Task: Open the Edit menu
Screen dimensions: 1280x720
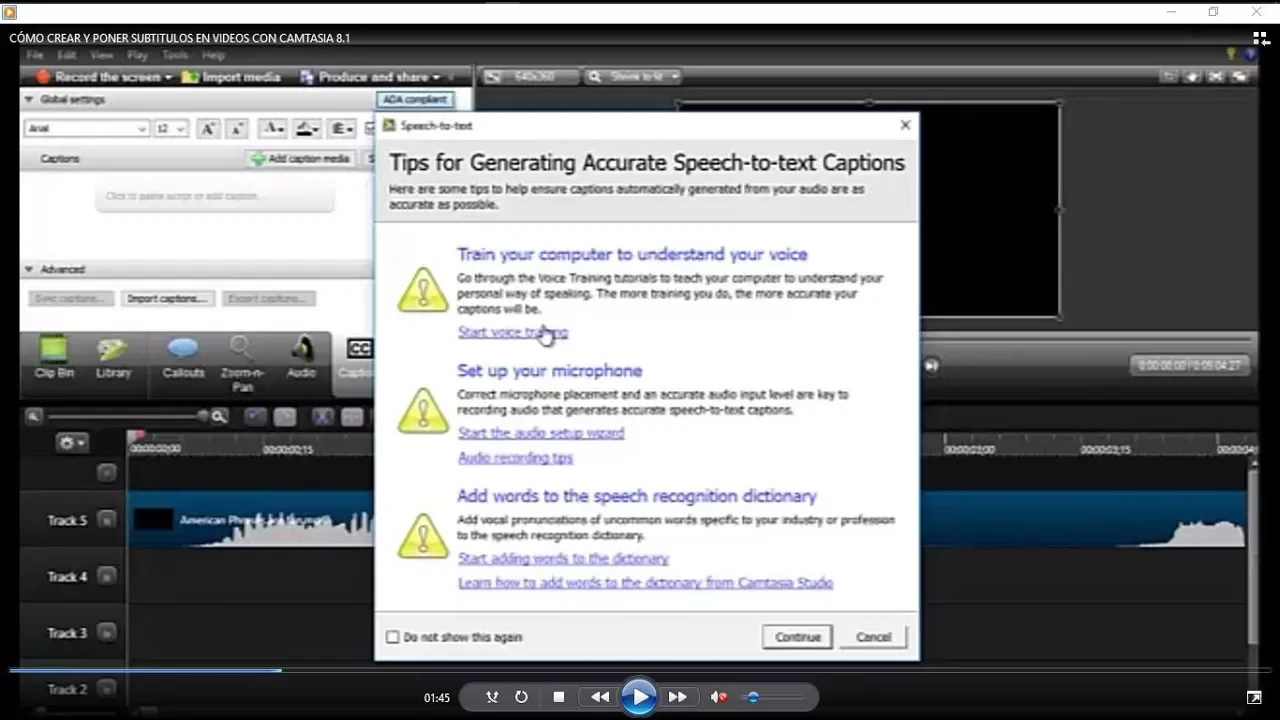Action: (x=67, y=56)
